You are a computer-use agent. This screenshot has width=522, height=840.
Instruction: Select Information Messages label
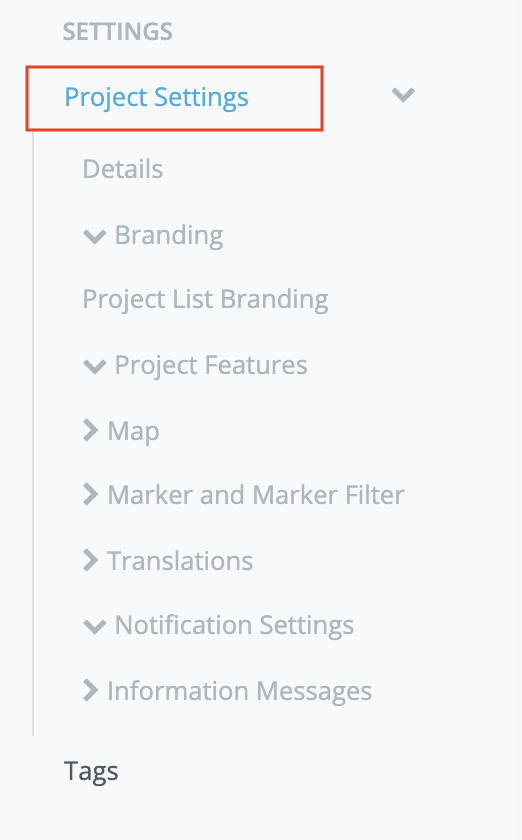pos(240,691)
